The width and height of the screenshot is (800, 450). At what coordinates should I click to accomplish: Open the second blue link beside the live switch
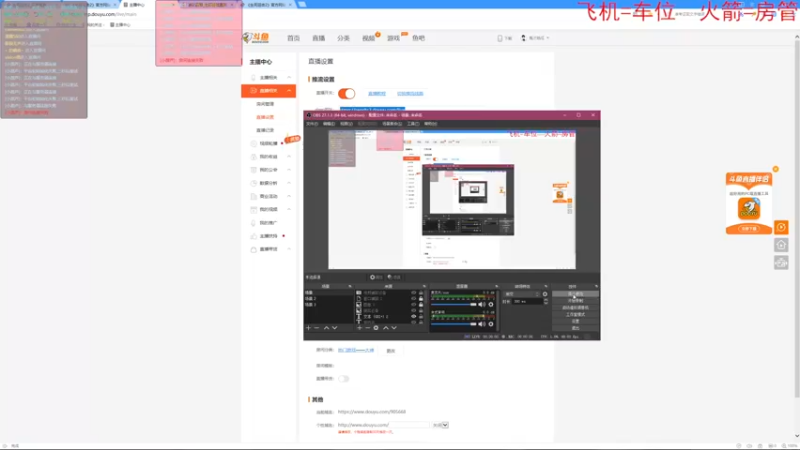[x=410, y=94]
